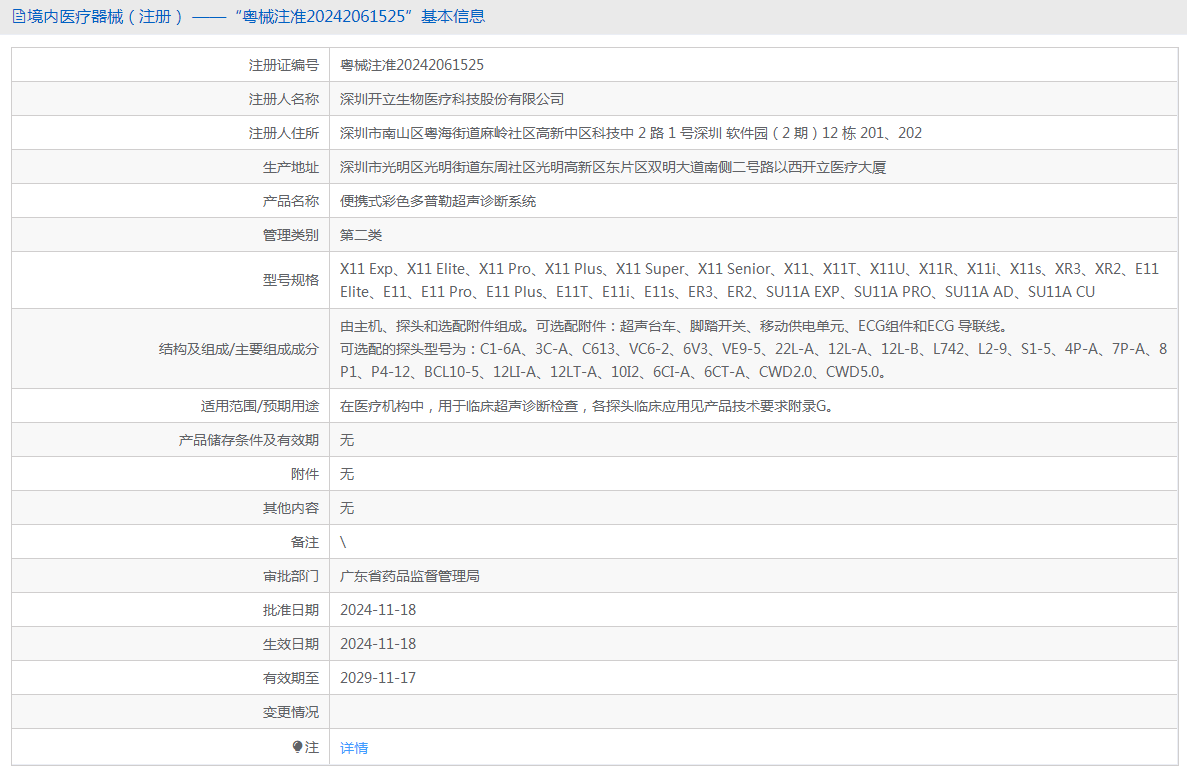Click the 无 value in 产品储存条件及有效期 row
This screenshot has width=1187, height=770.
click(x=347, y=441)
